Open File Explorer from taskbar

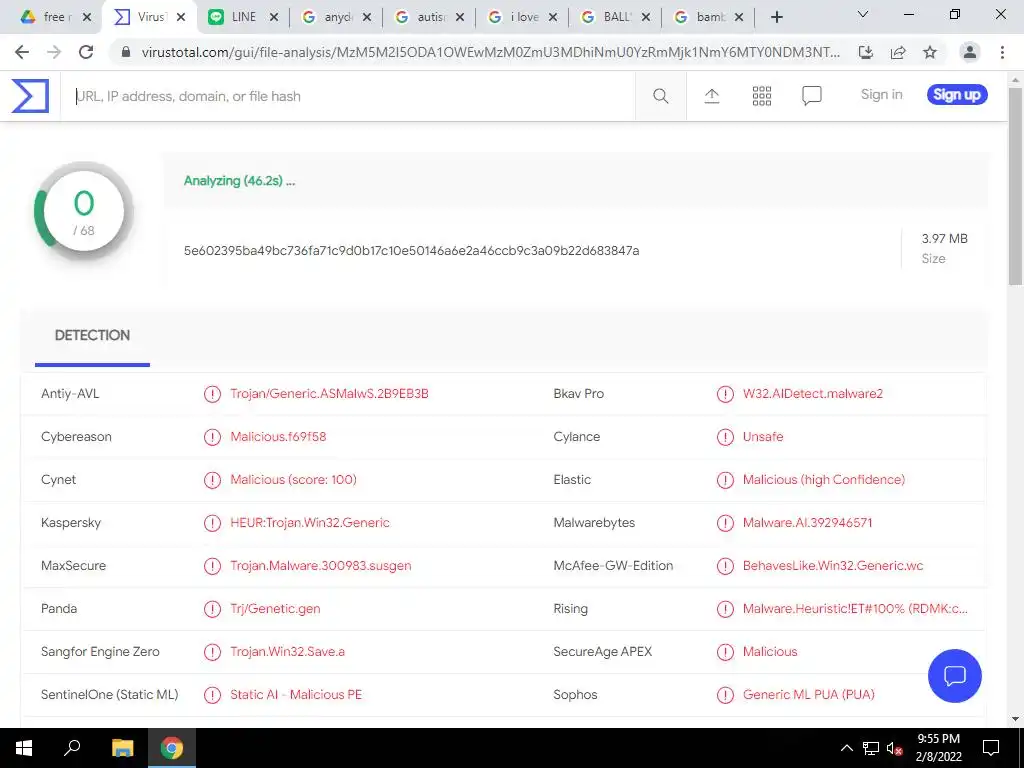click(122, 748)
